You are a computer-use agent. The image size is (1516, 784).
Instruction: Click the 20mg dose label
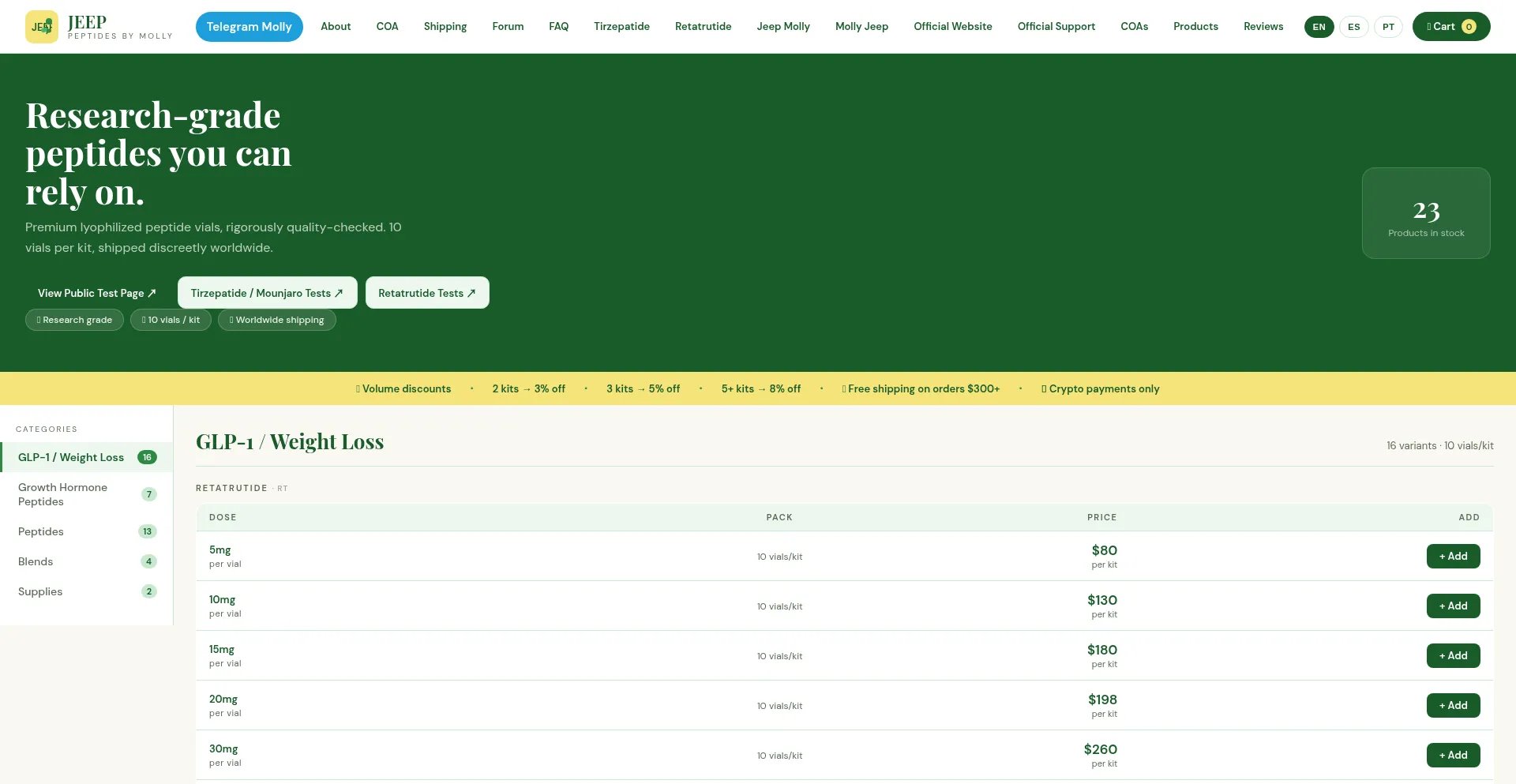tap(223, 699)
